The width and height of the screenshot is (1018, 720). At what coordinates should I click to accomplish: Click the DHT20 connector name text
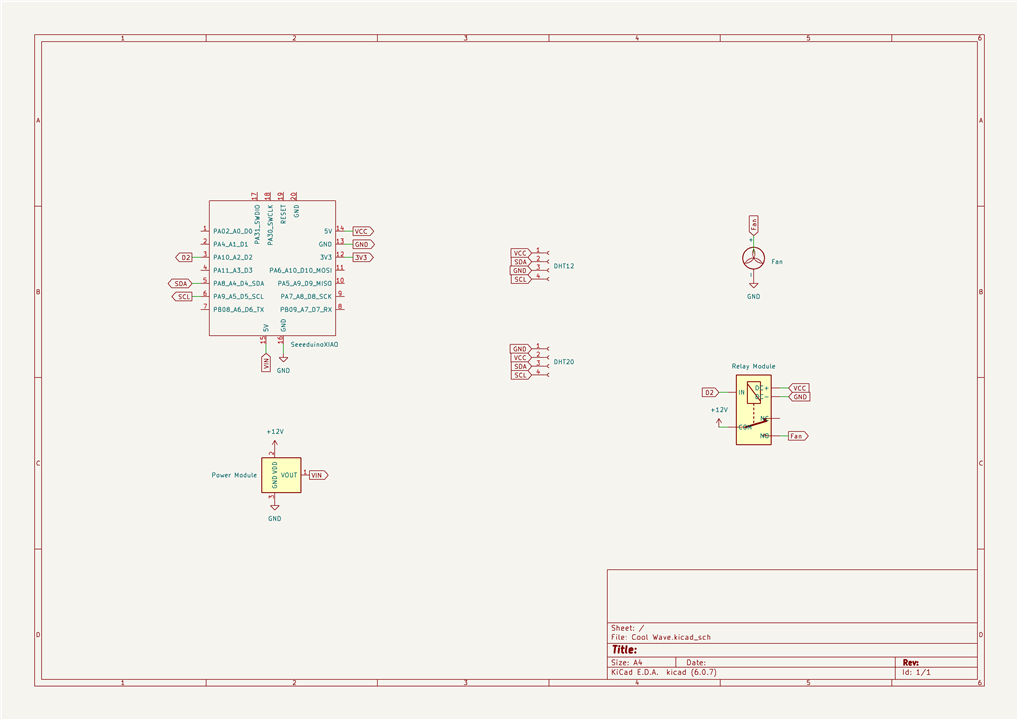pos(564,362)
